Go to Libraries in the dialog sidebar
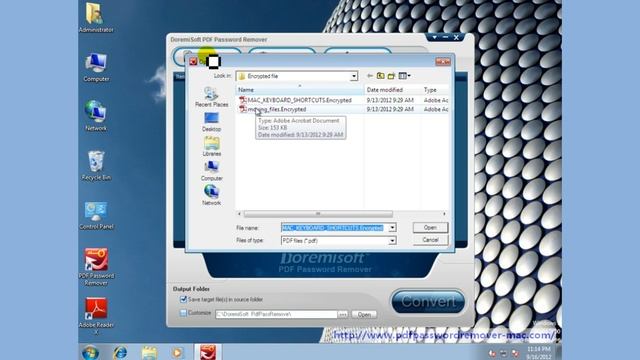Viewport: 640px width, 360px height. click(211, 147)
